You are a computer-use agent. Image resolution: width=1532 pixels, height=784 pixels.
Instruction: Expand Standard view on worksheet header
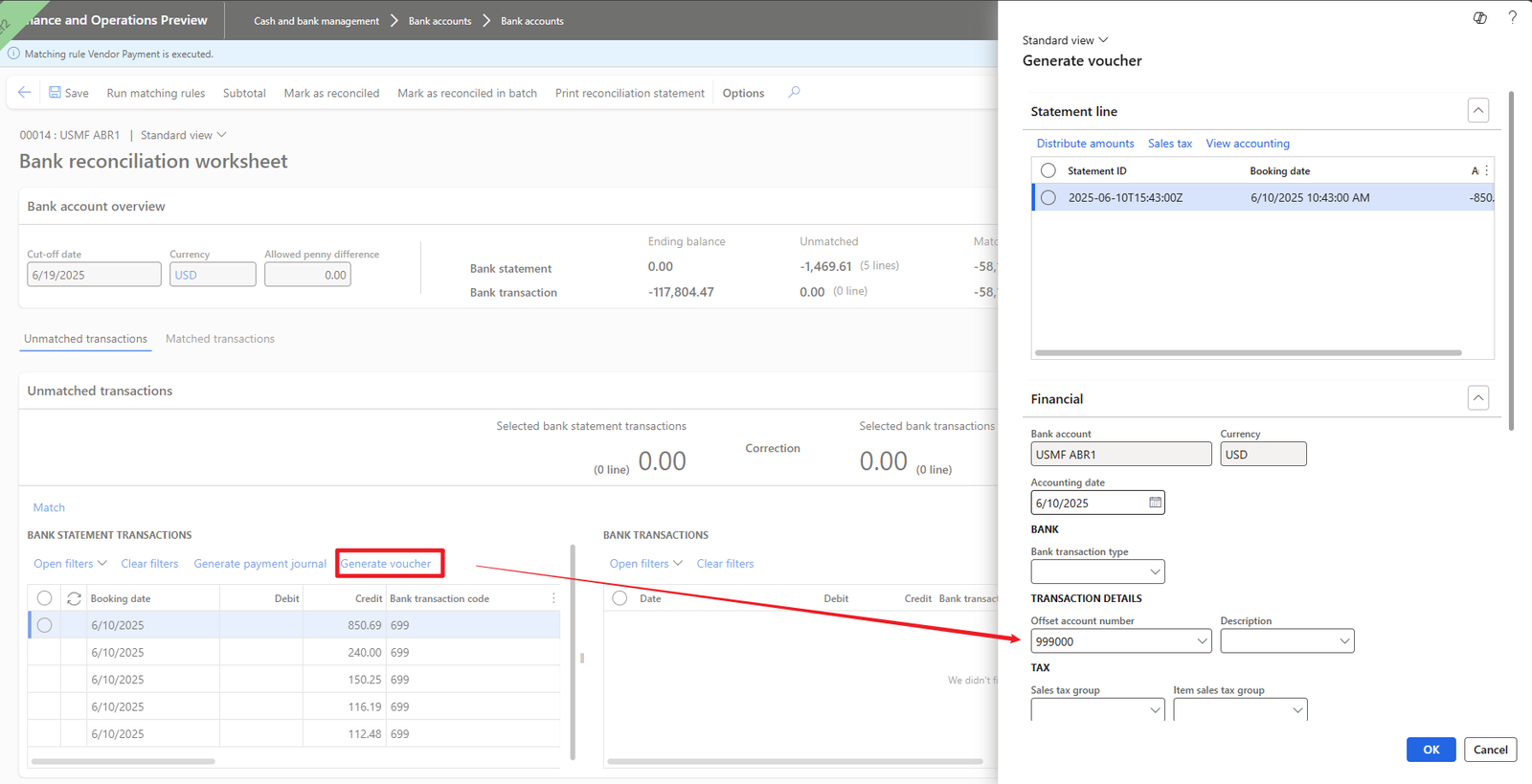tap(183, 135)
